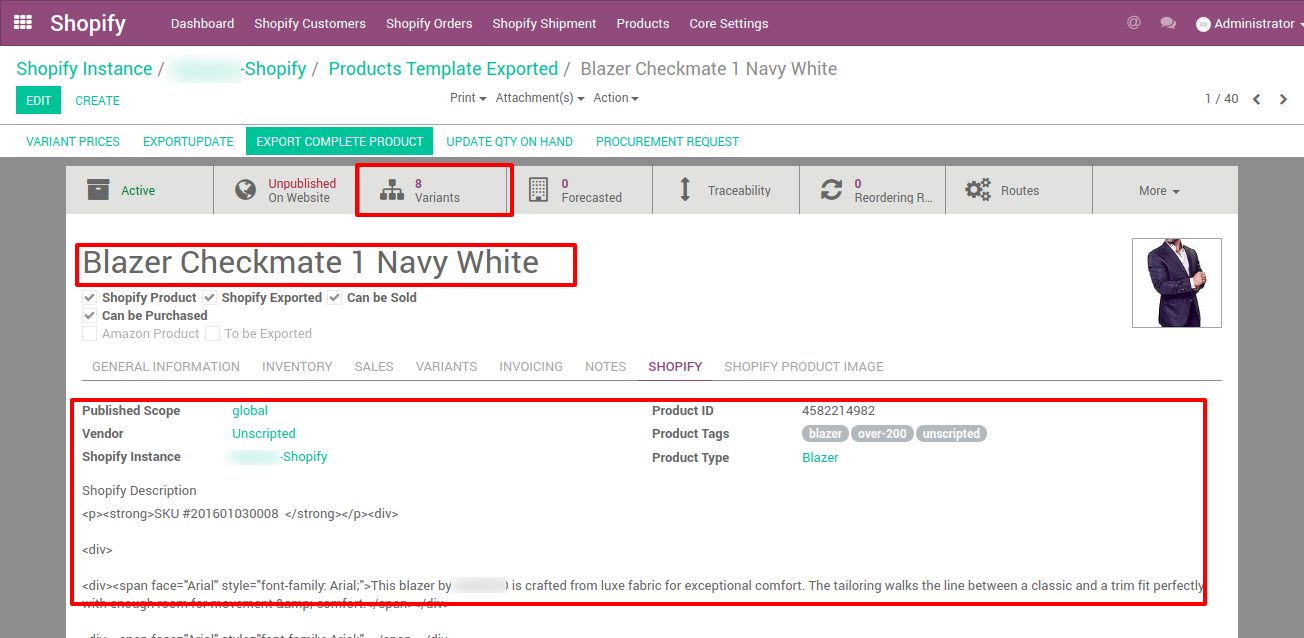Switch to Sales tab
1304x638 pixels.
tap(374, 367)
